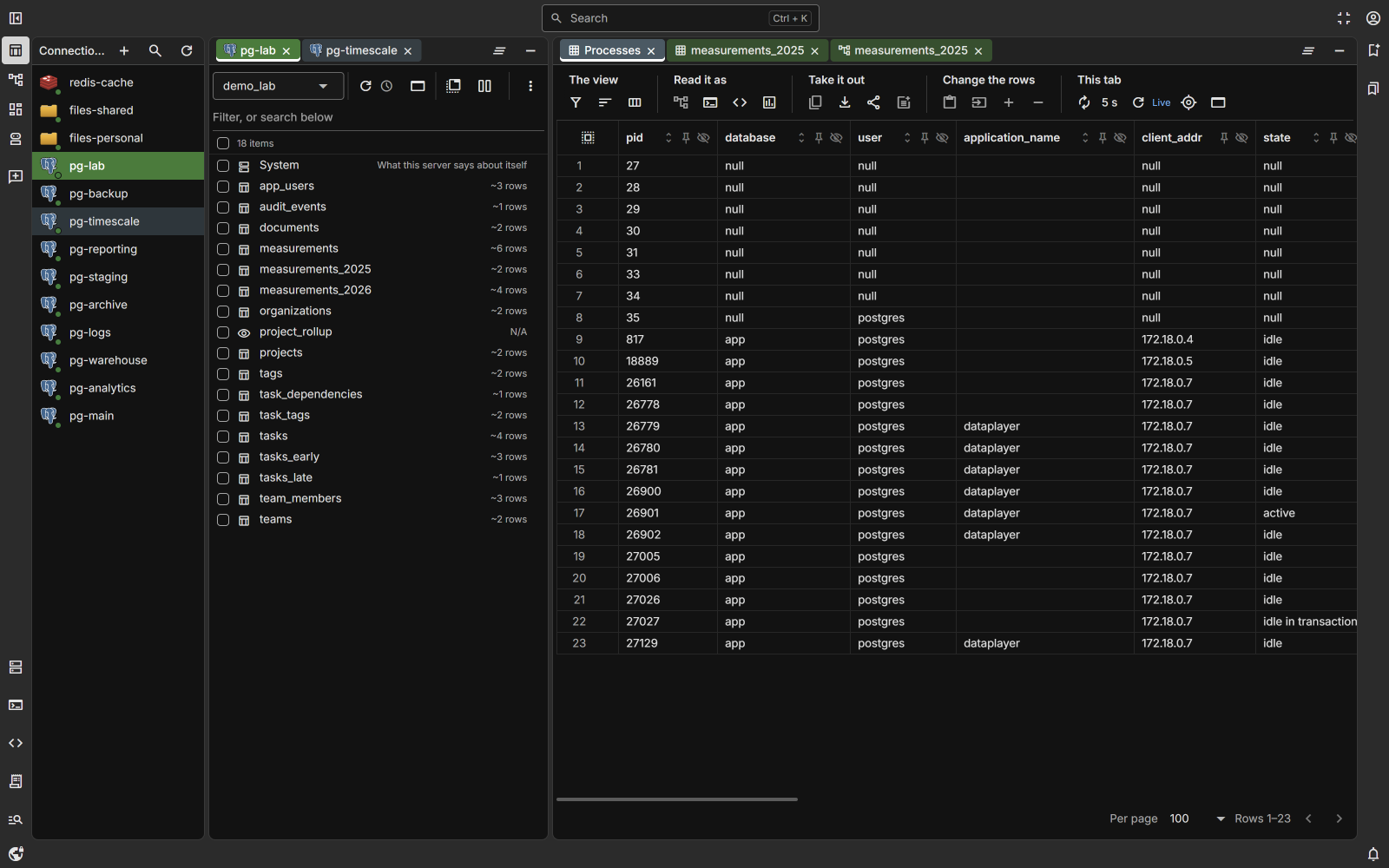Click the share icon under Take it out

(x=874, y=102)
